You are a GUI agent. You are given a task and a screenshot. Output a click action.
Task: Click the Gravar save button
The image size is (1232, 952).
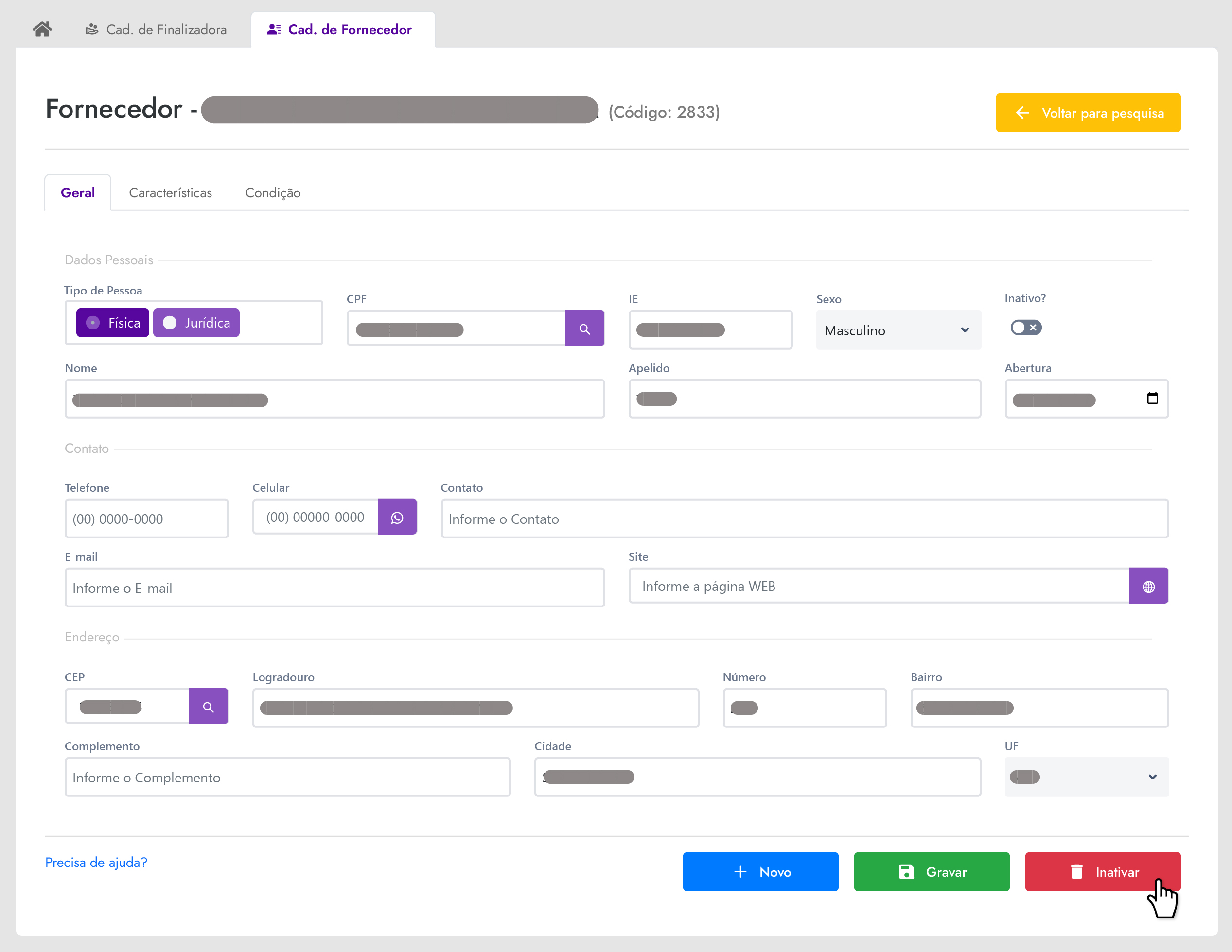tap(932, 872)
